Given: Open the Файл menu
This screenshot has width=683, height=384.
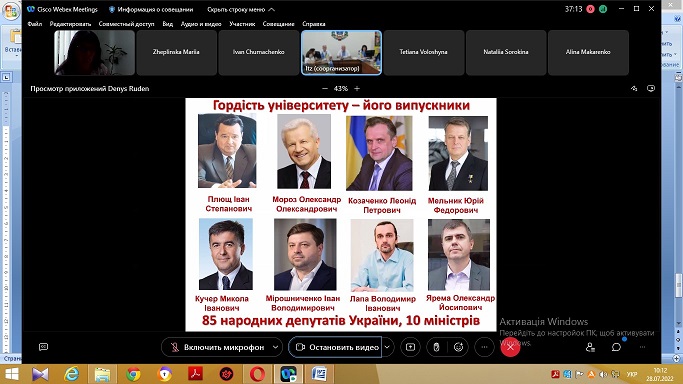Looking at the screenshot, I should (35, 24).
